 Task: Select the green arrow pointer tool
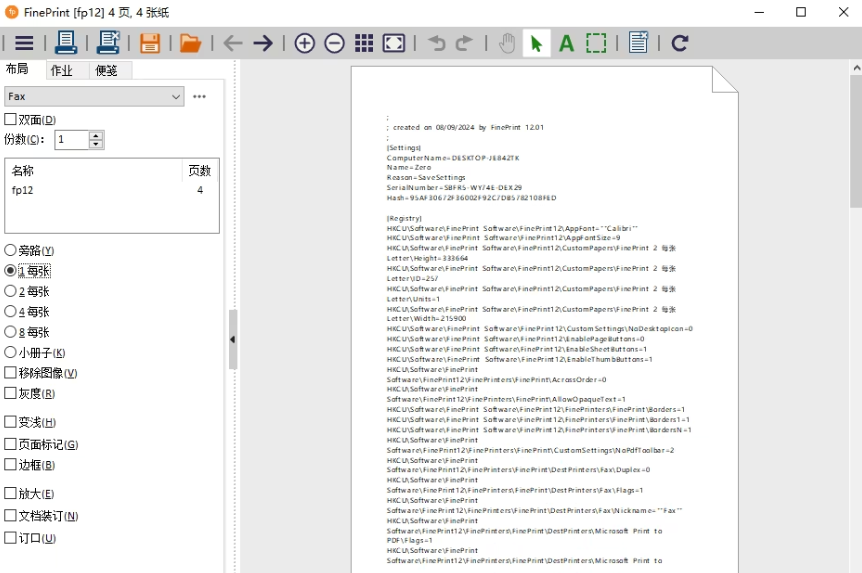(536, 43)
